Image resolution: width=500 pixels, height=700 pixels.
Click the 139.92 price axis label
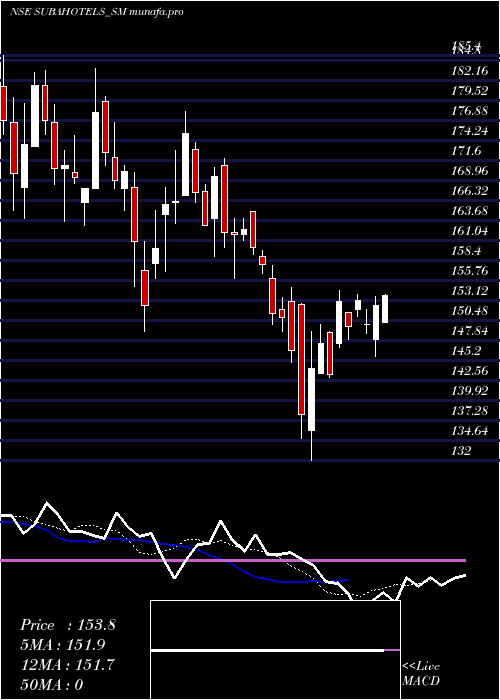coord(470,391)
